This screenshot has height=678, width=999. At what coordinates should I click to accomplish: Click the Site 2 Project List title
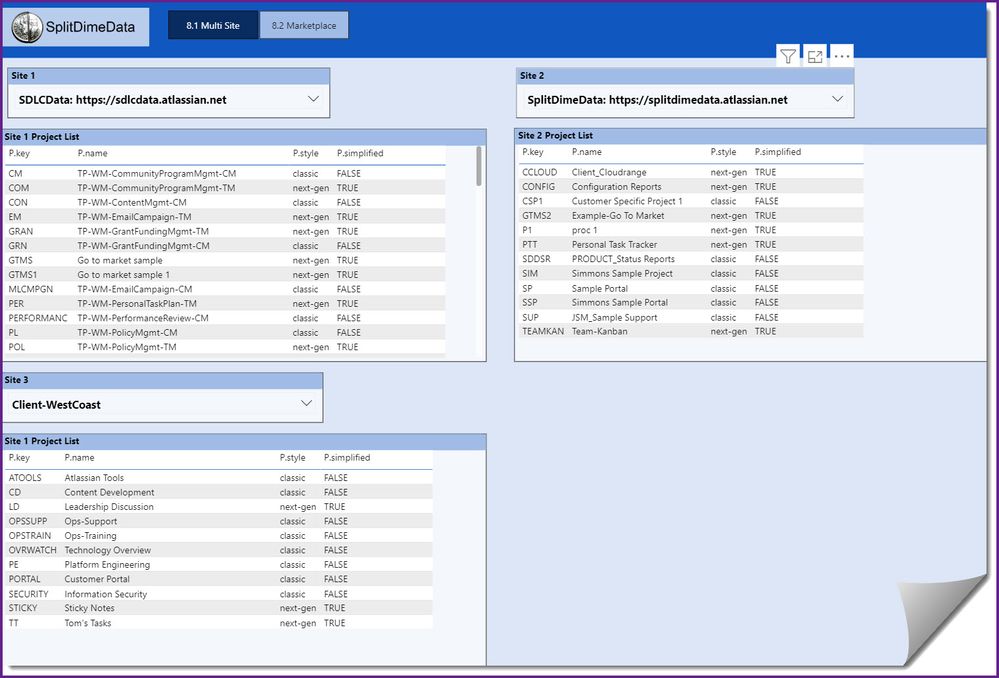tap(555, 136)
